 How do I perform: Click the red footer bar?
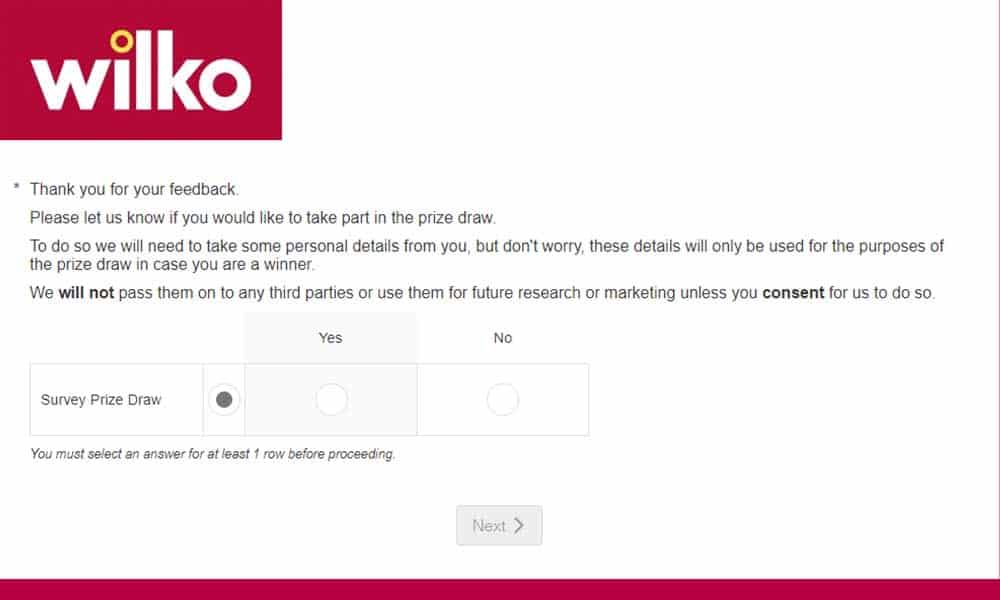[500, 590]
